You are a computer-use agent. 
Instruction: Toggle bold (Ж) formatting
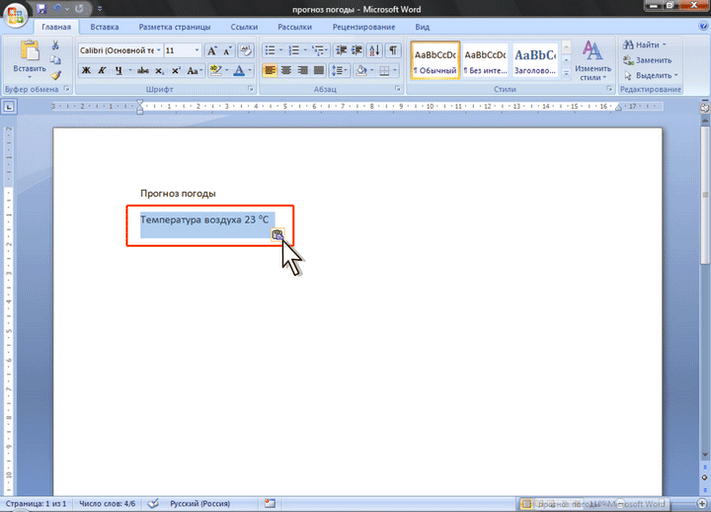(x=86, y=71)
